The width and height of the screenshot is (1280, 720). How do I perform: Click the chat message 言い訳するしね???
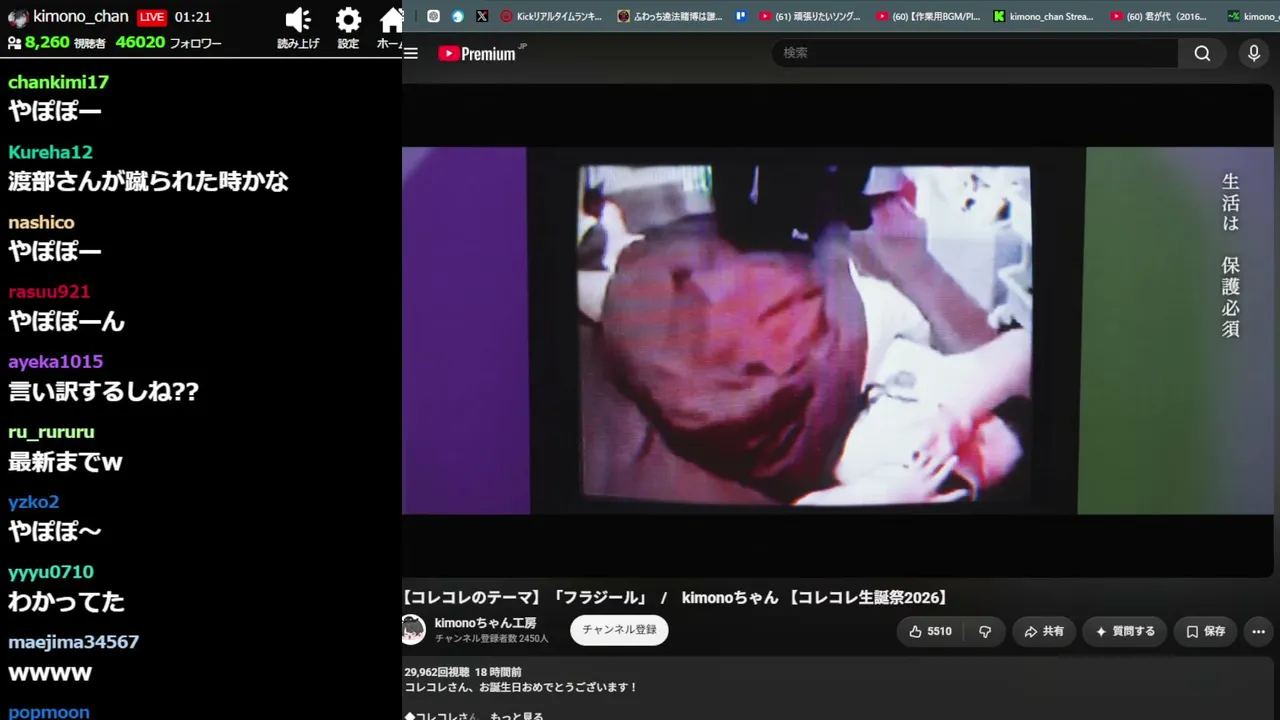(x=104, y=391)
